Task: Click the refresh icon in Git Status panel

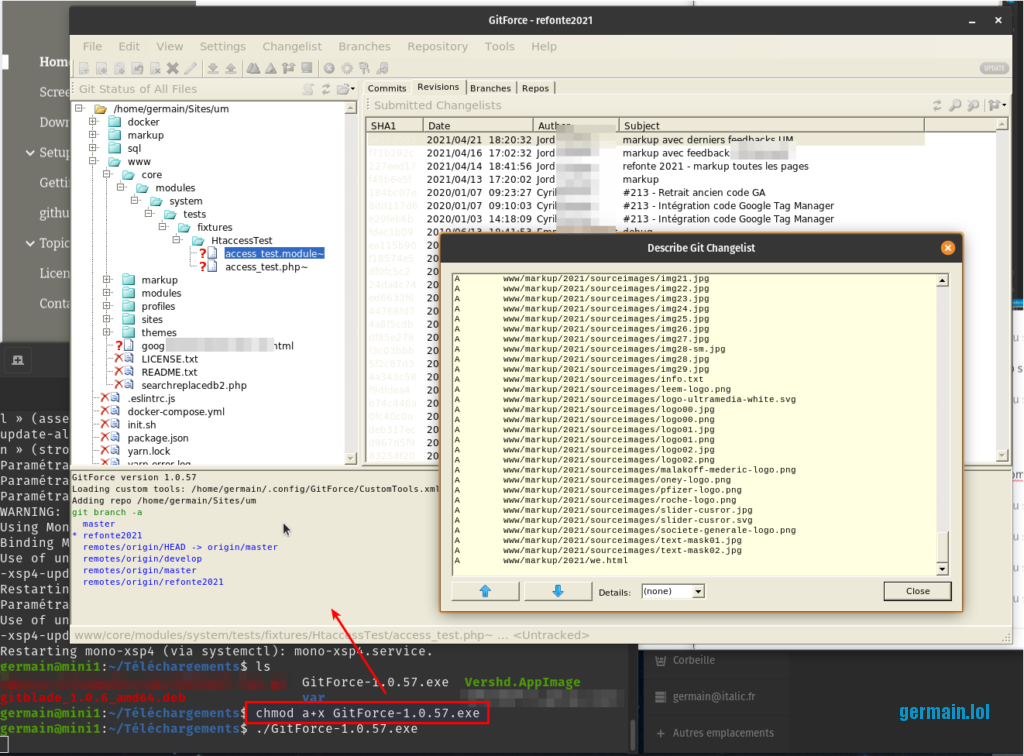Action: click(325, 89)
